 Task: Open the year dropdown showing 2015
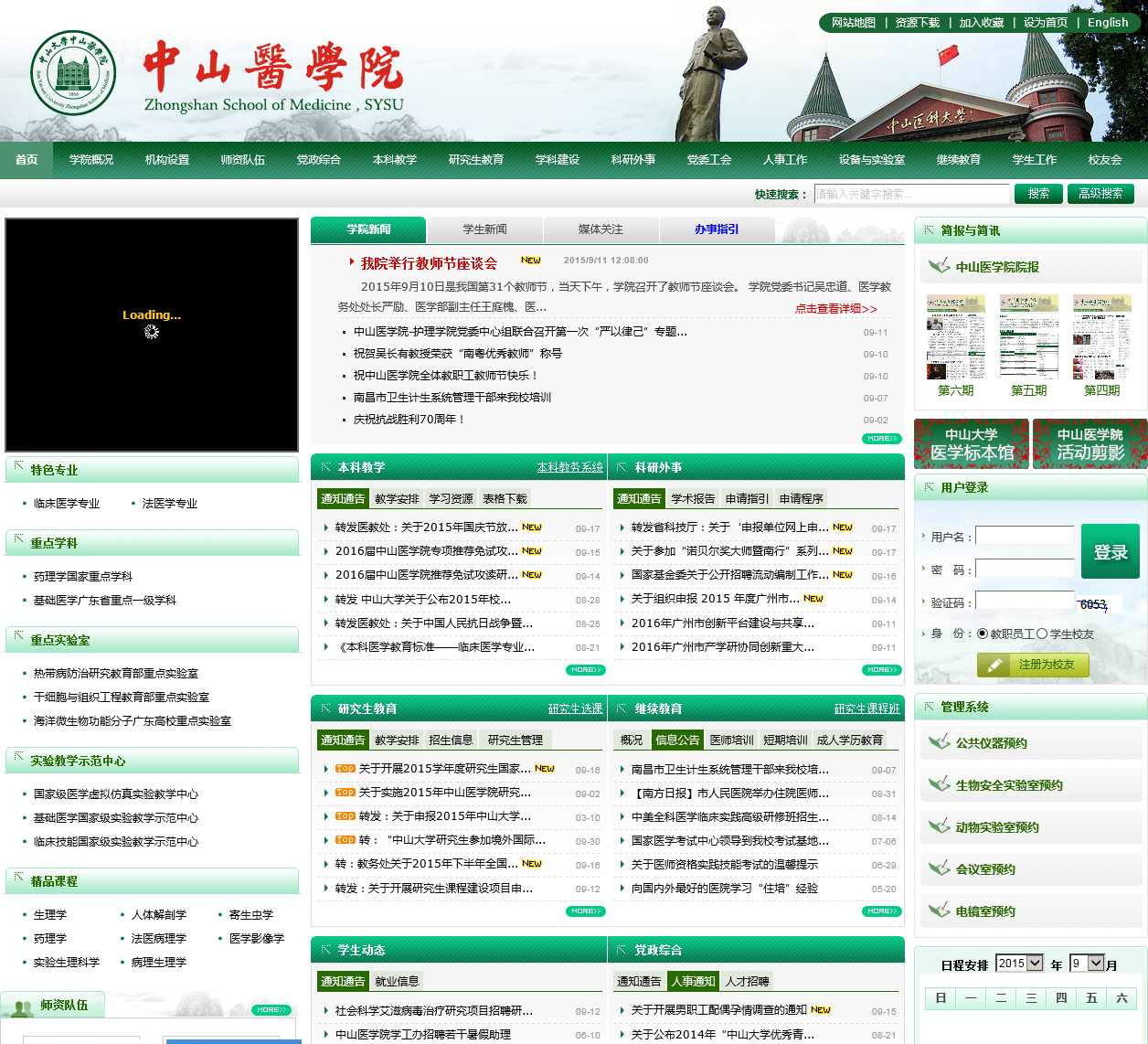coord(1019,964)
